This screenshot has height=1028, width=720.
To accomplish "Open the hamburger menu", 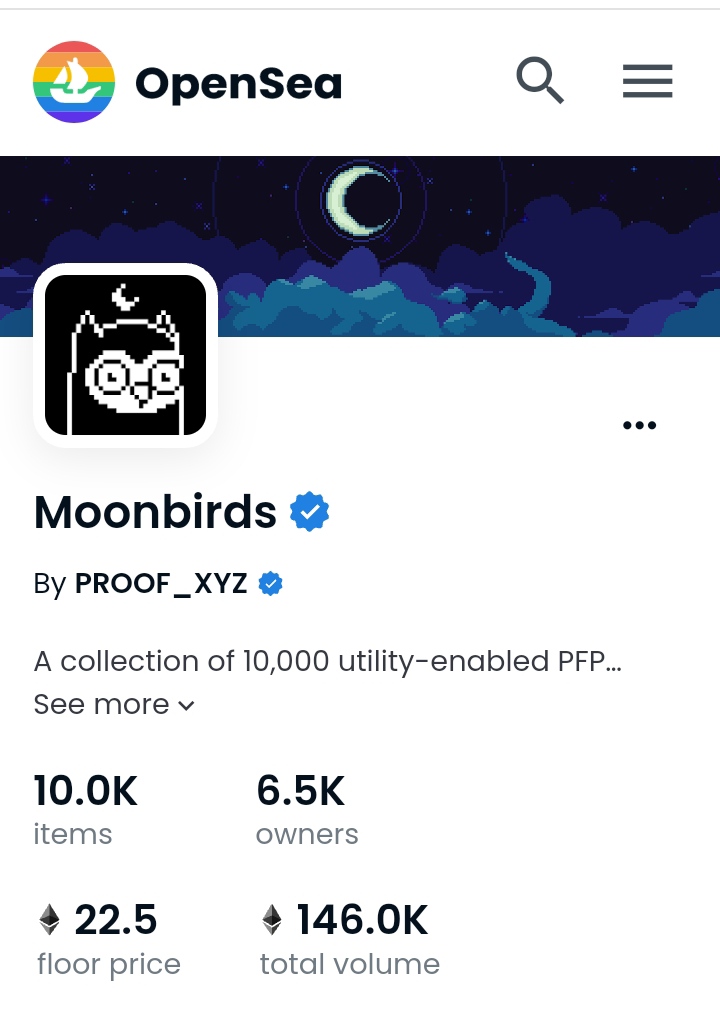I will [647, 81].
